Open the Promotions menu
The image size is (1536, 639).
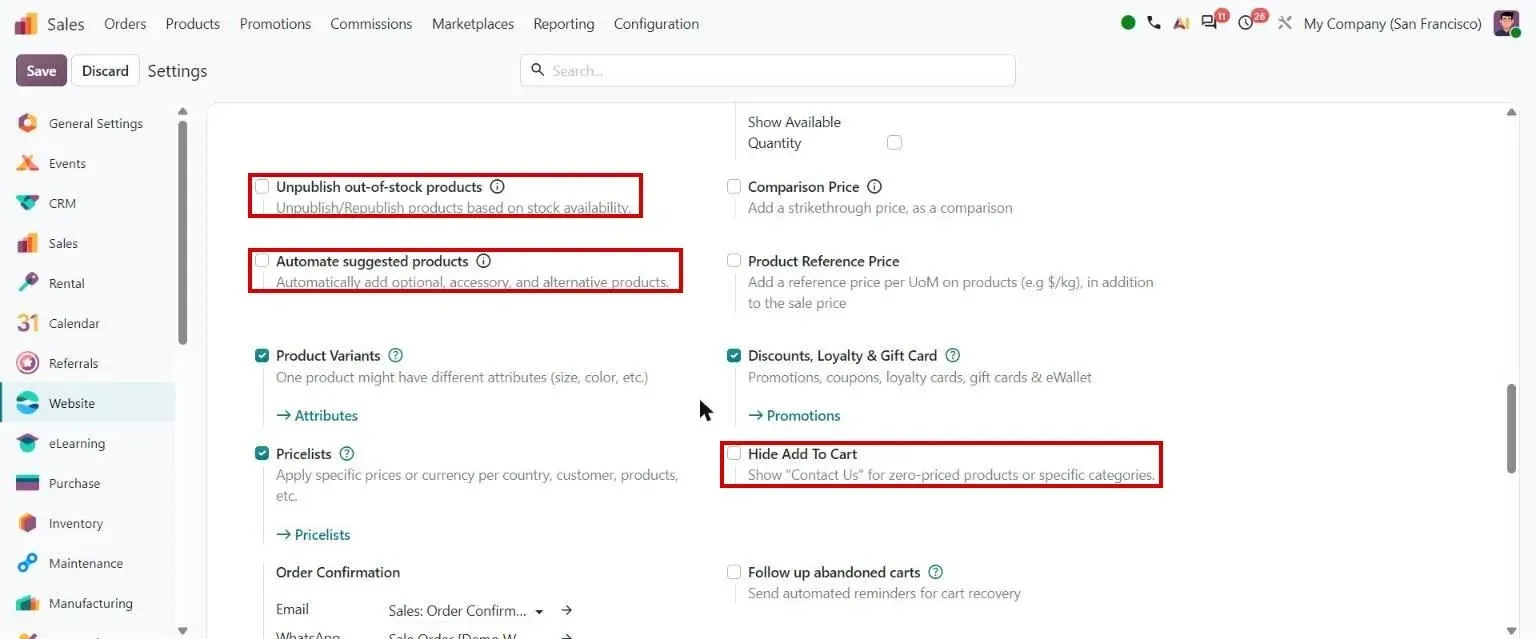pos(275,23)
